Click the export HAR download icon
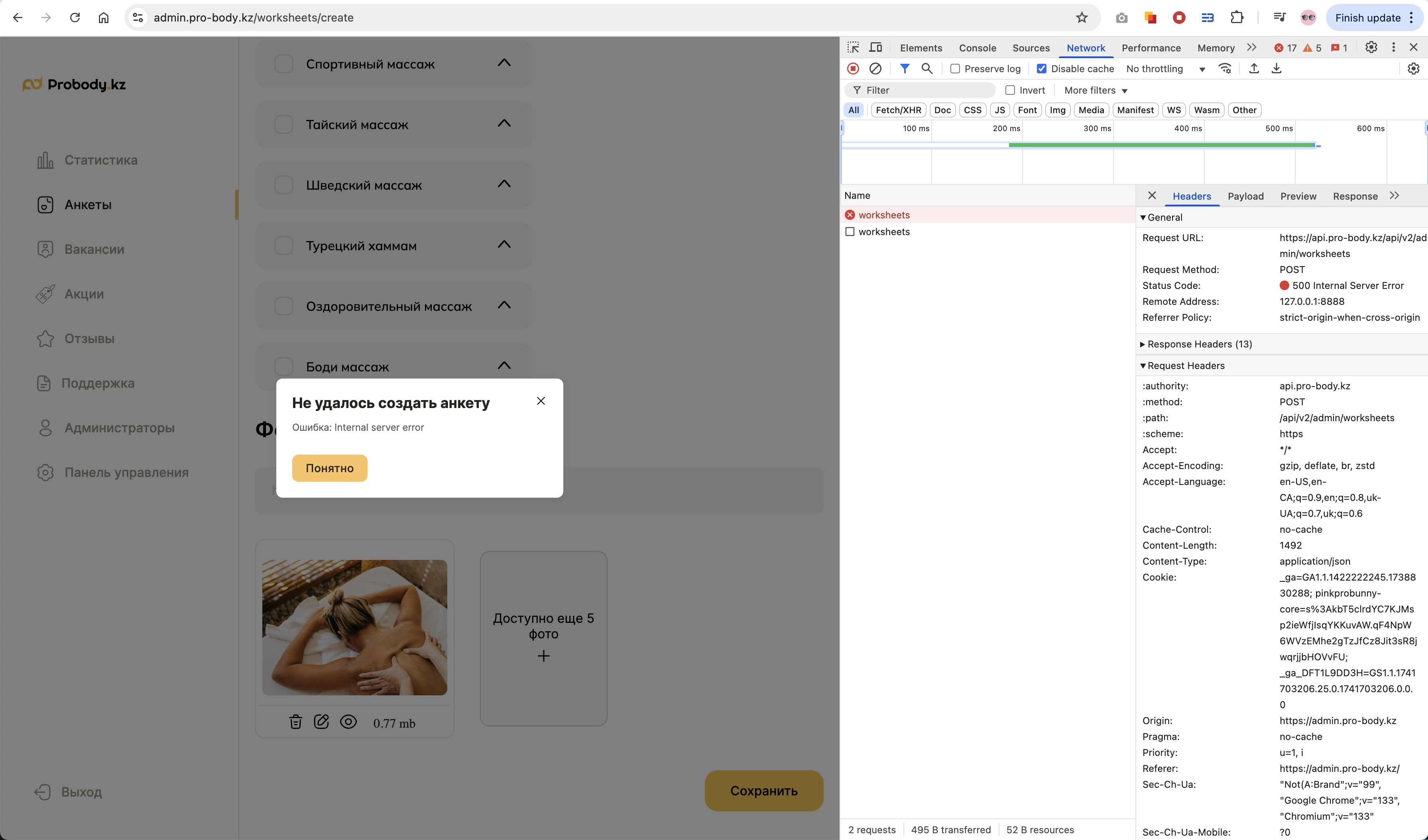The height and width of the screenshot is (840, 1428). pyautogui.click(x=1276, y=69)
